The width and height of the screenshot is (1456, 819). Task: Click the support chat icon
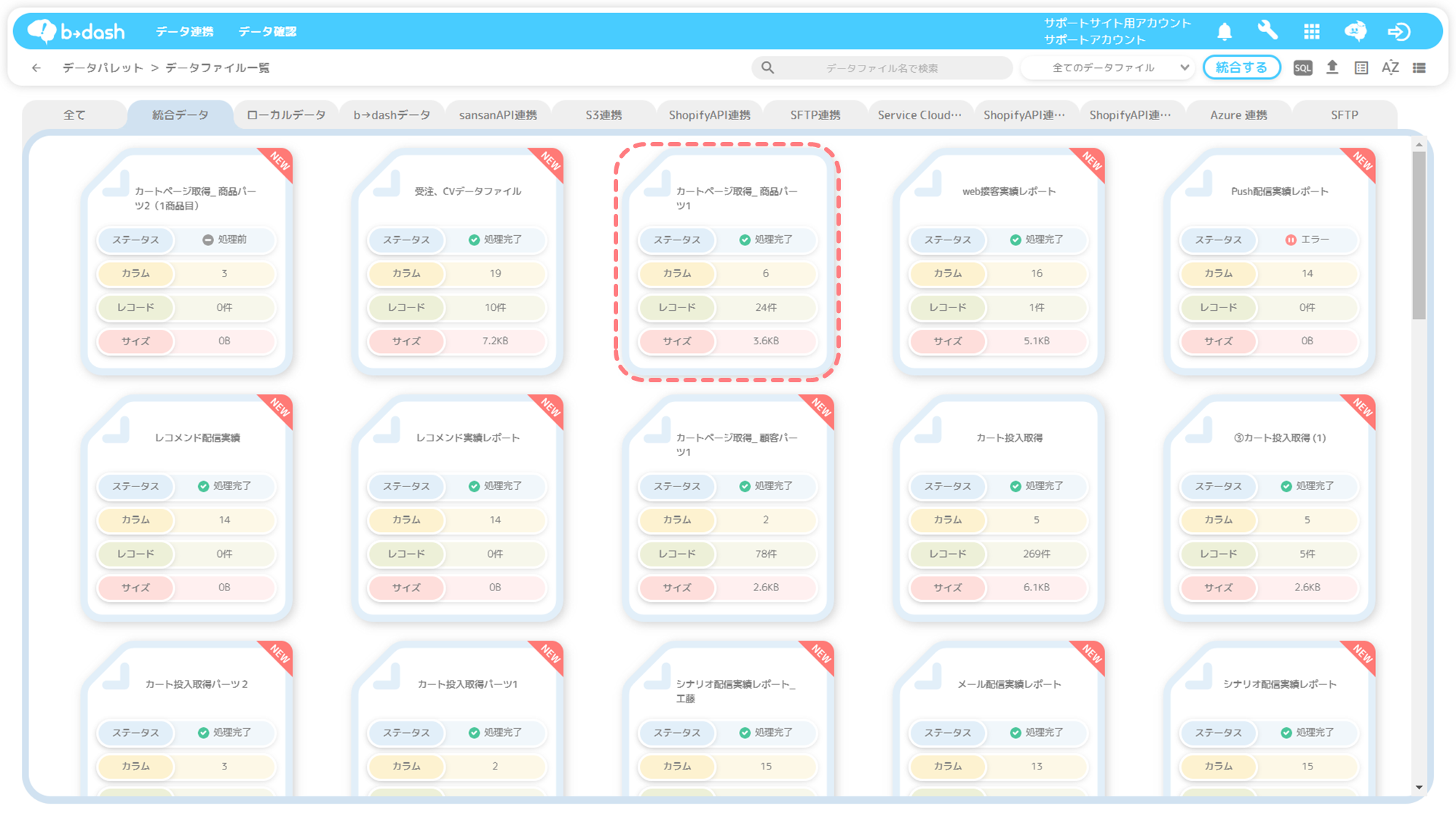pos(1356,31)
